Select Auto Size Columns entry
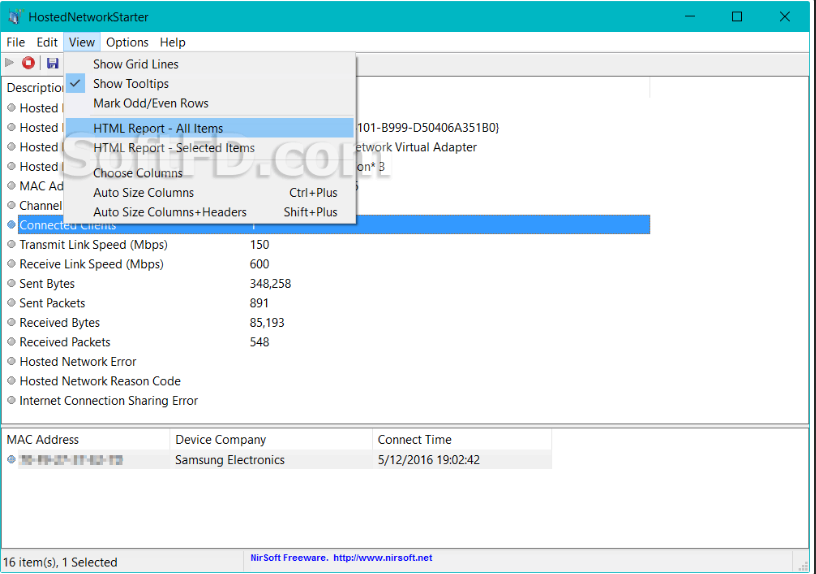Viewport: 816px width, 574px height. [x=210, y=193]
